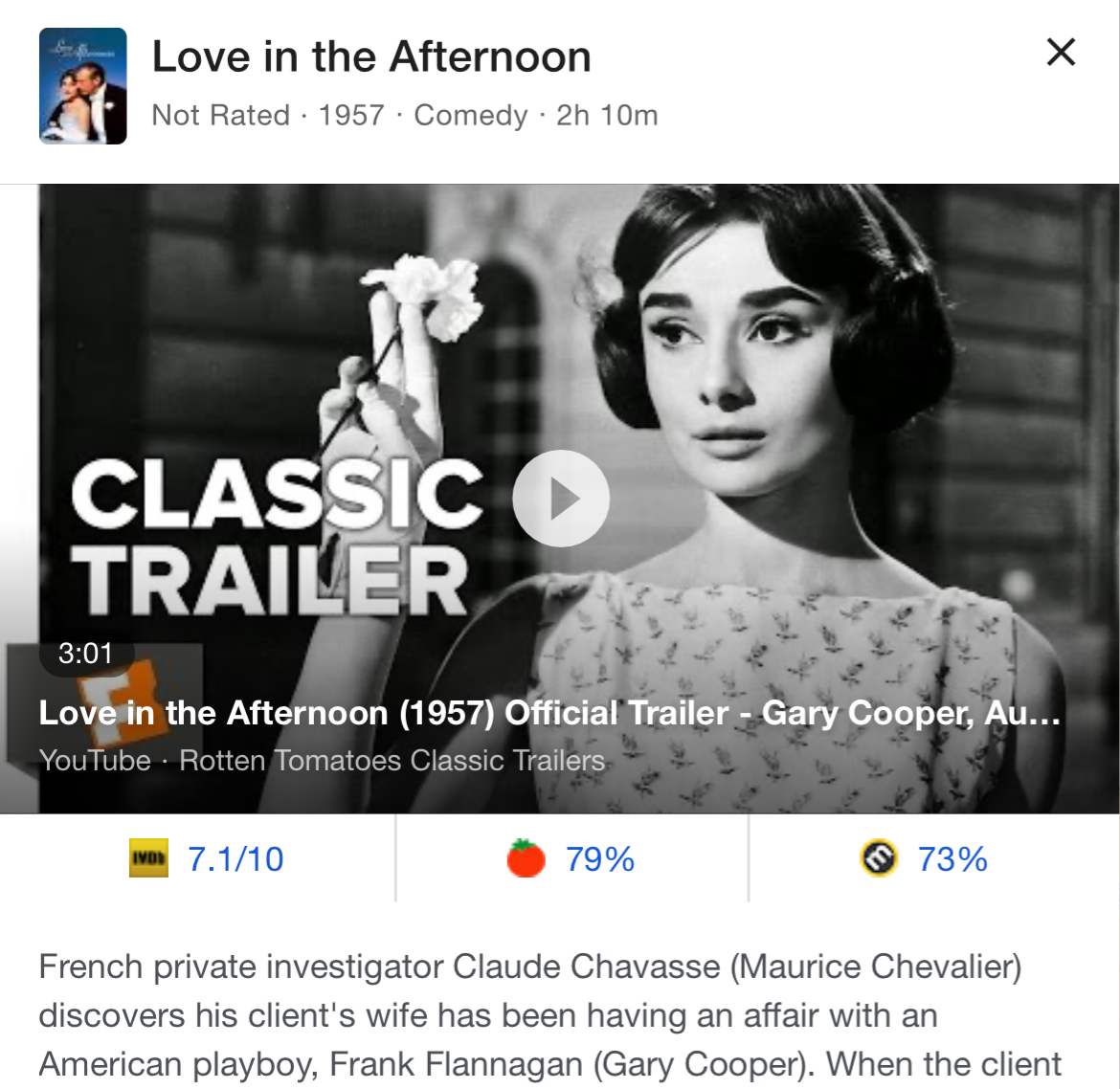
Task: Select Rotten Tomatoes Classic Trailers channel name
Action: 392,761
